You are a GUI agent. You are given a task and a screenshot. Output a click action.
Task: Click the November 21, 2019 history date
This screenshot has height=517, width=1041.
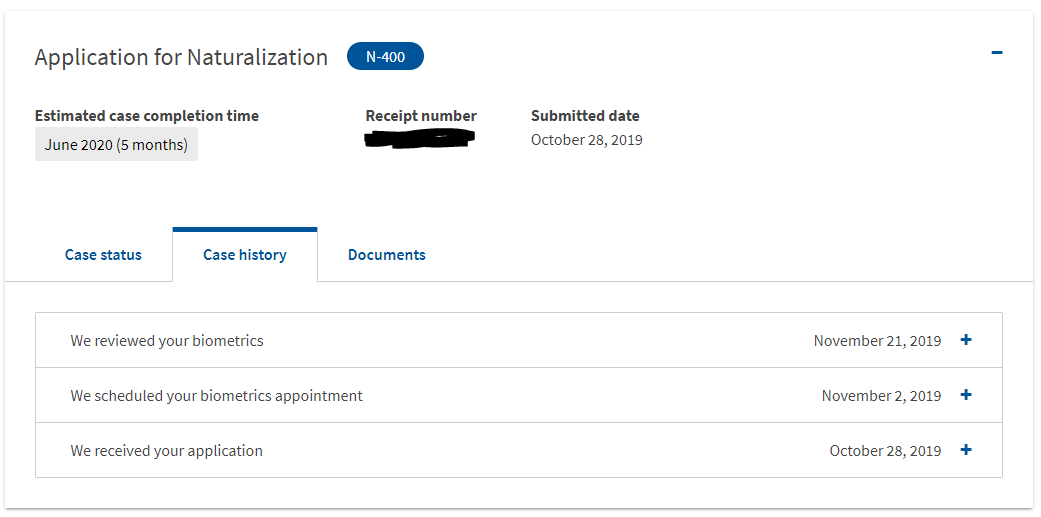(x=877, y=340)
